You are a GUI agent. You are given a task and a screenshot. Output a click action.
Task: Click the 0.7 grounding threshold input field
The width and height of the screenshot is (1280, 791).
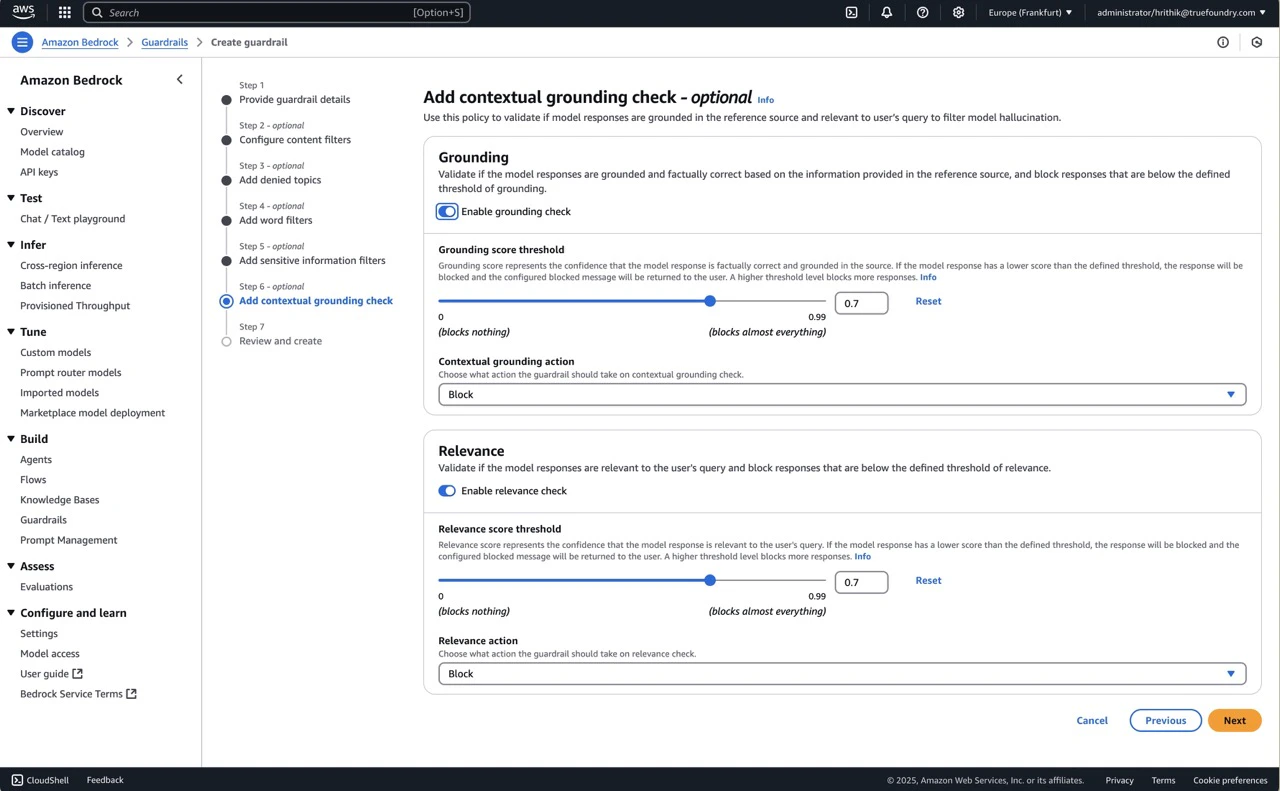click(x=861, y=302)
